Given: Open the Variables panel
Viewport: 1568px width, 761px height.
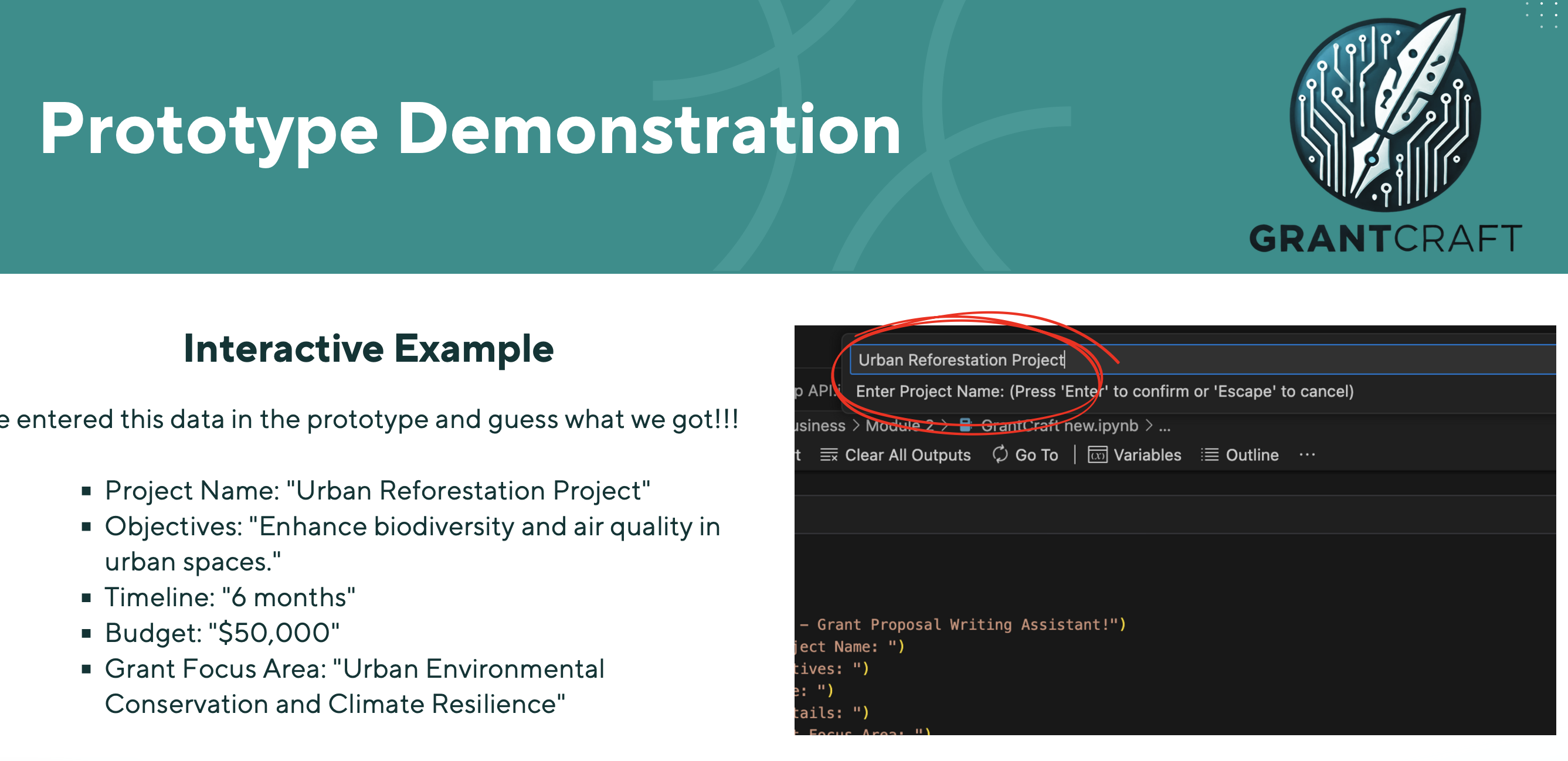Looking at the screenshot, I should pyautogui.click(x=1135, y=455).
